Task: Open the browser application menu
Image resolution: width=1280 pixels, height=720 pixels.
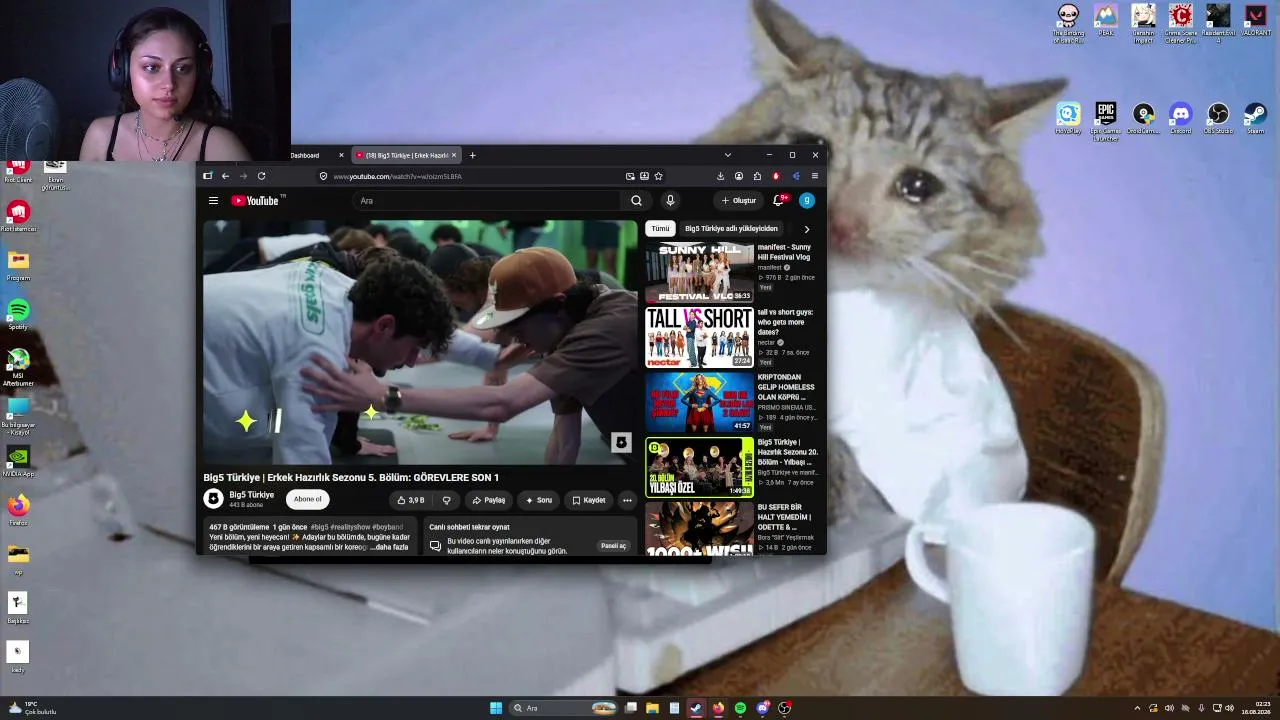Action: click(x=814, y=176)
